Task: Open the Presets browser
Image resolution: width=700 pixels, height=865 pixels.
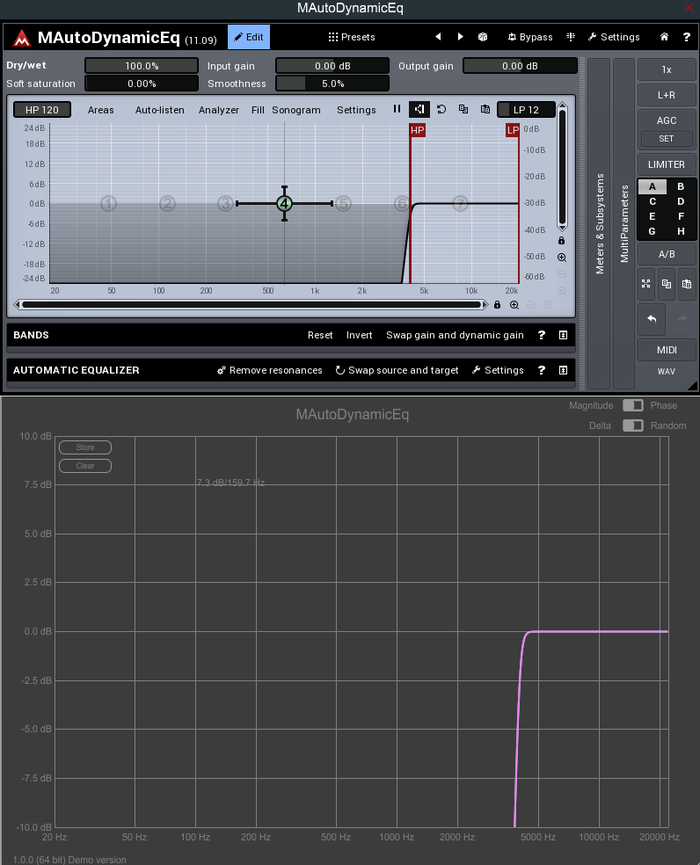Action: [351, 37]
